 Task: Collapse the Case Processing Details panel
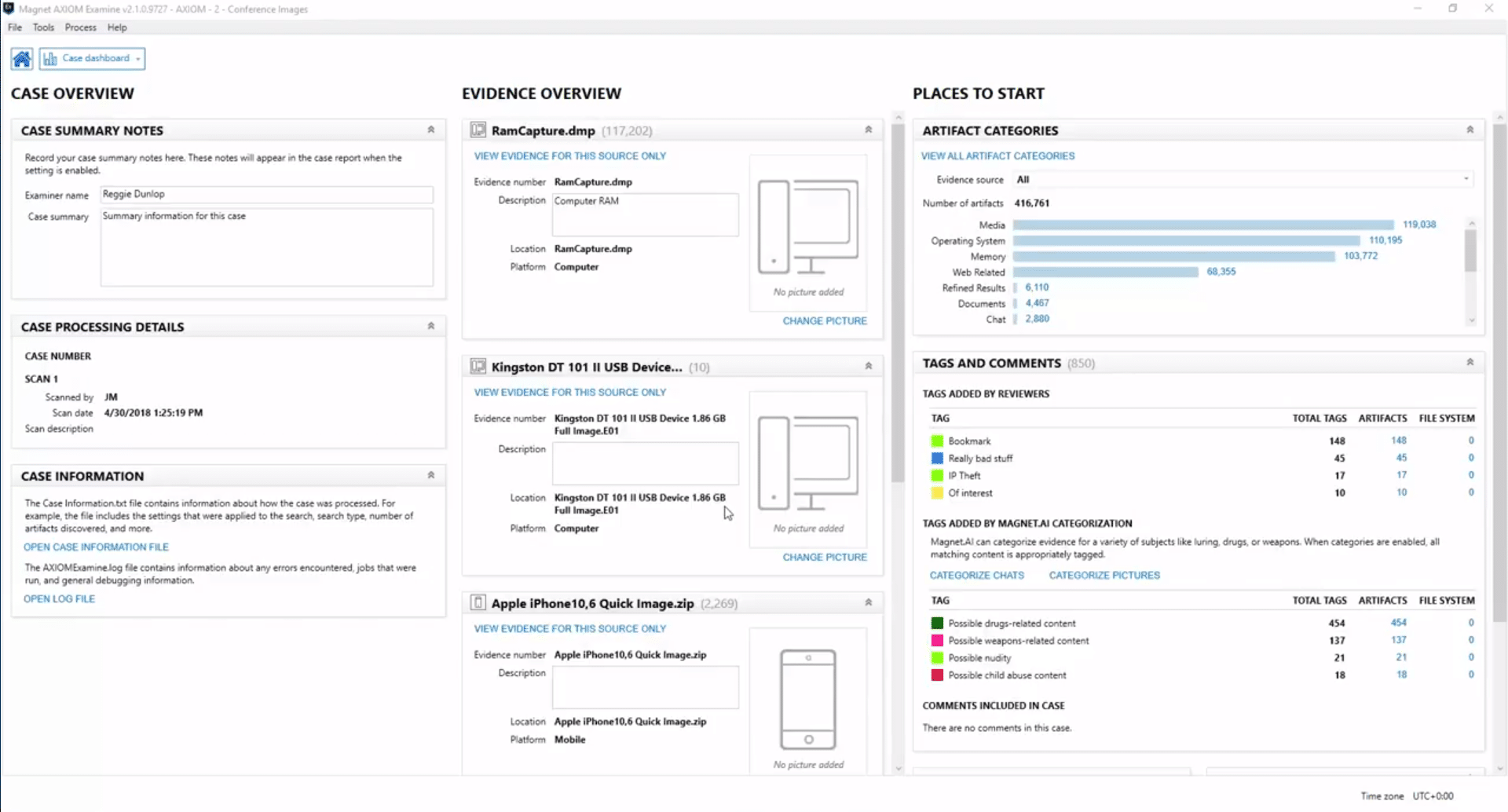(431, 326)
